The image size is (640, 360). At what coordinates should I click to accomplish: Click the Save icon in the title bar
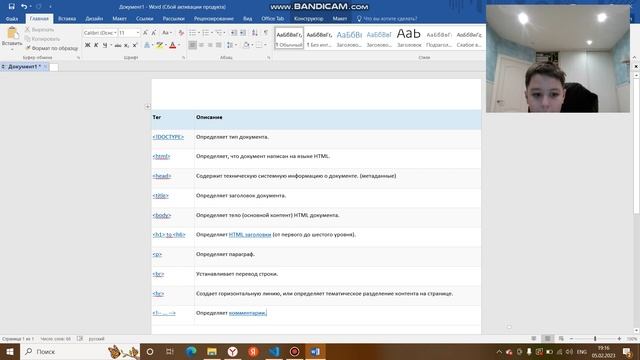tap(11, 6)
